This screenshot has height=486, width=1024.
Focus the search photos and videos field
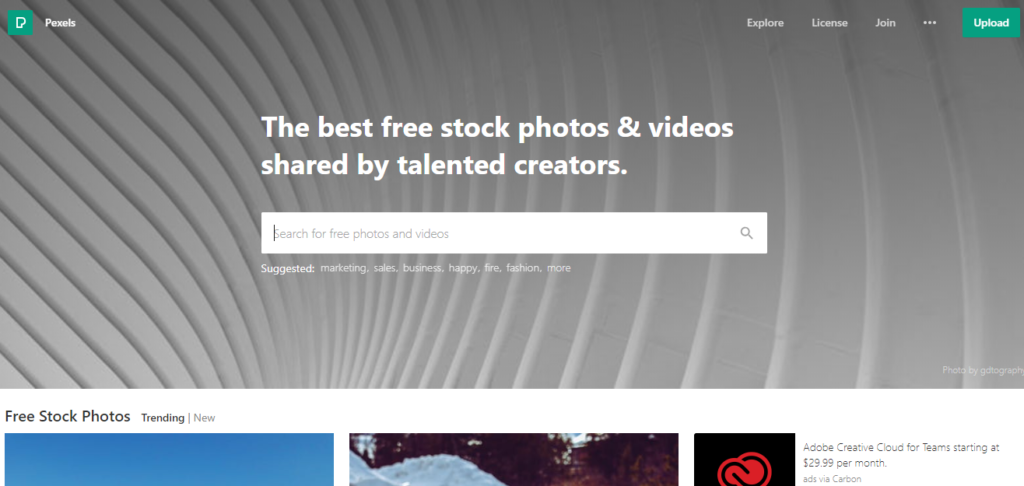click(514, 233)
